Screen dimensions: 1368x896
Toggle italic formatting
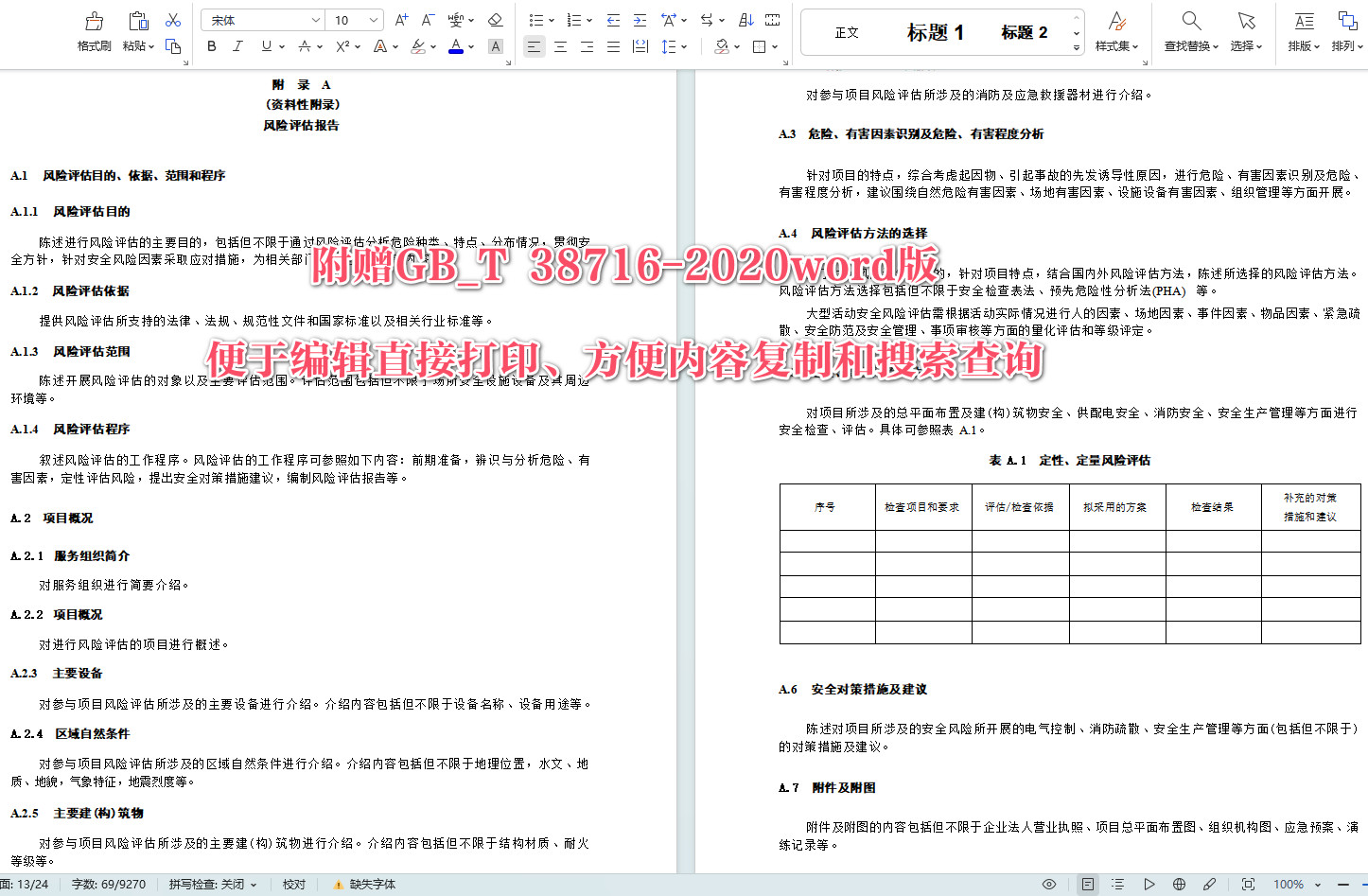pyautogui.click(x=237, y=45)
